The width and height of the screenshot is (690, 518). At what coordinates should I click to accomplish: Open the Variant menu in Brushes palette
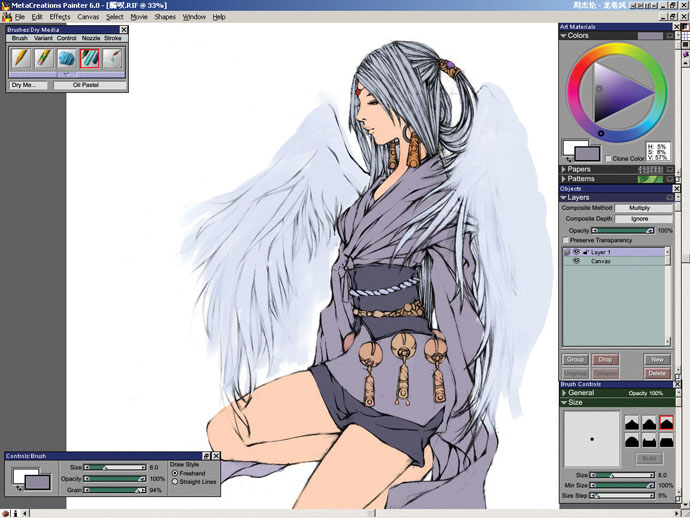[43, 38]
